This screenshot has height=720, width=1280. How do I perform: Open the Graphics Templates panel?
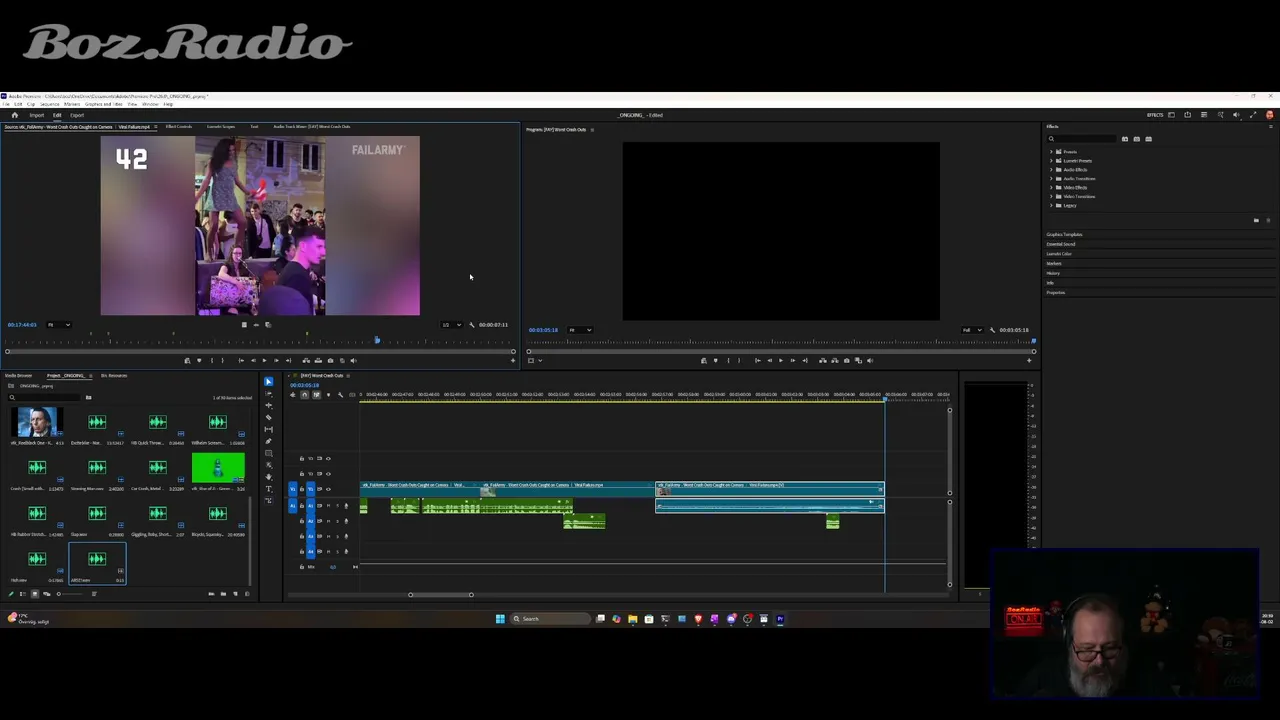click(1064, 235)
